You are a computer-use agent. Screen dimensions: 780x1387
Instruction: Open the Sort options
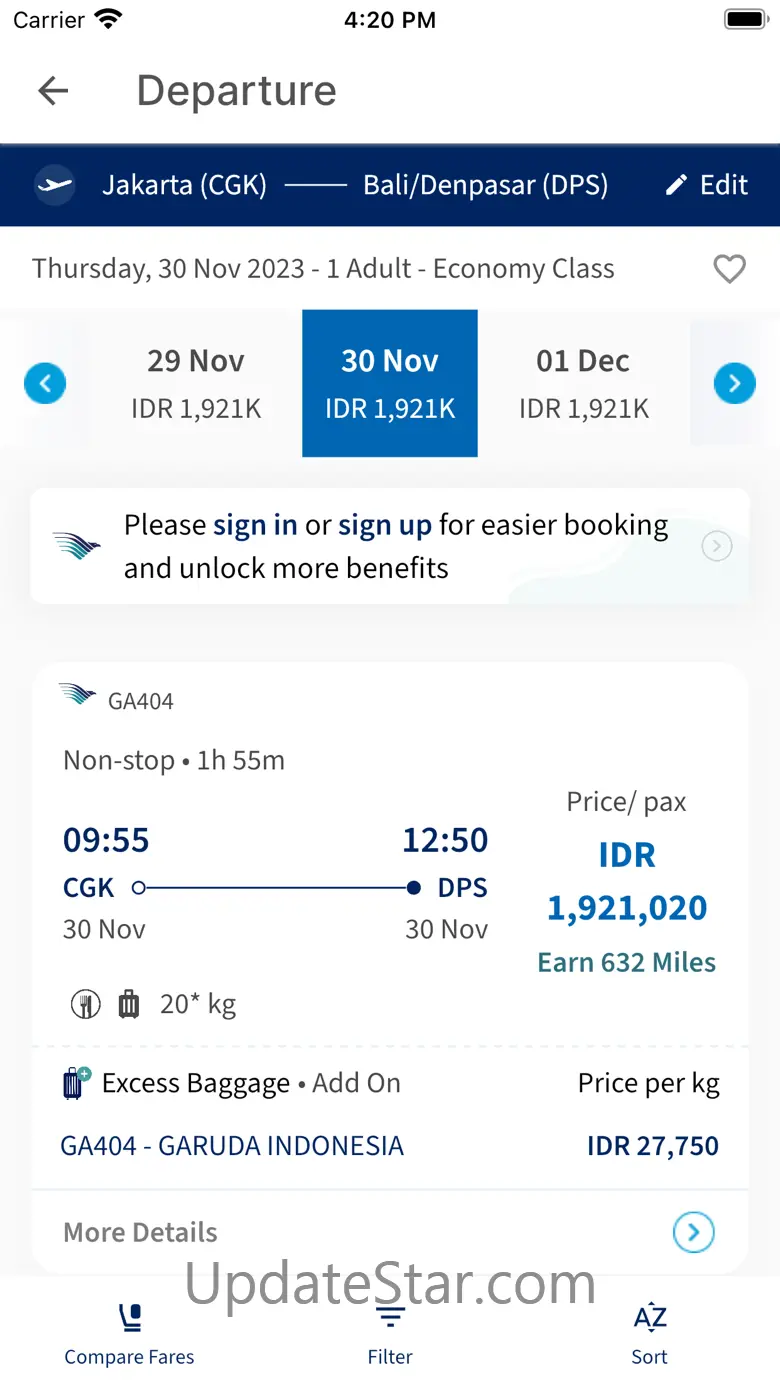(x=649, y=1334)
